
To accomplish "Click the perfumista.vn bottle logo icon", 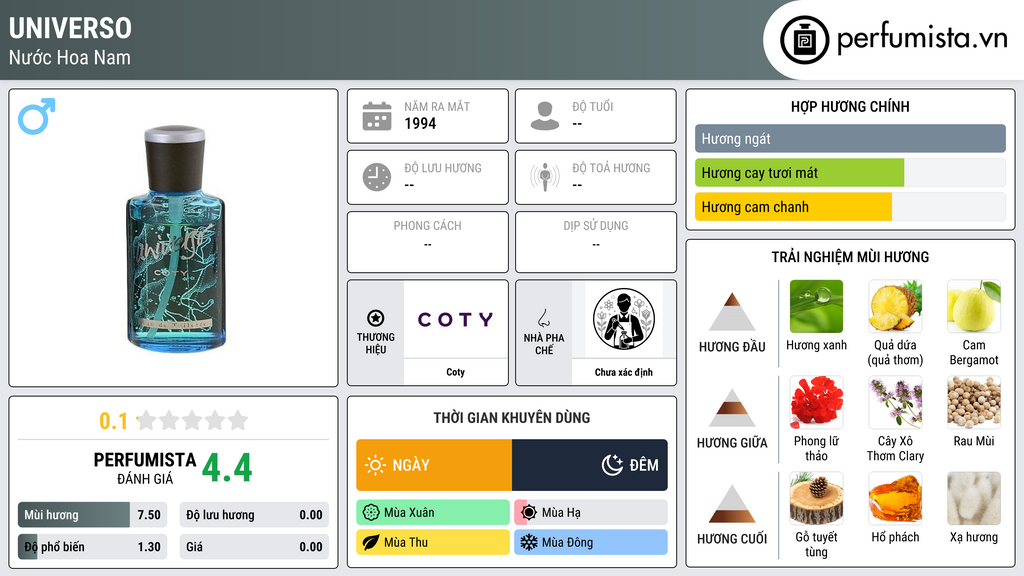I will point(804,40).
